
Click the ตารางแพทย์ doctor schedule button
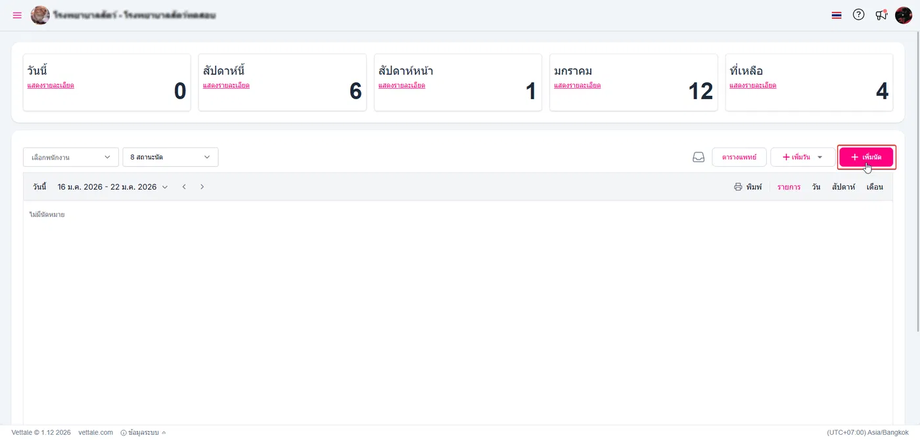click(739, 157)
